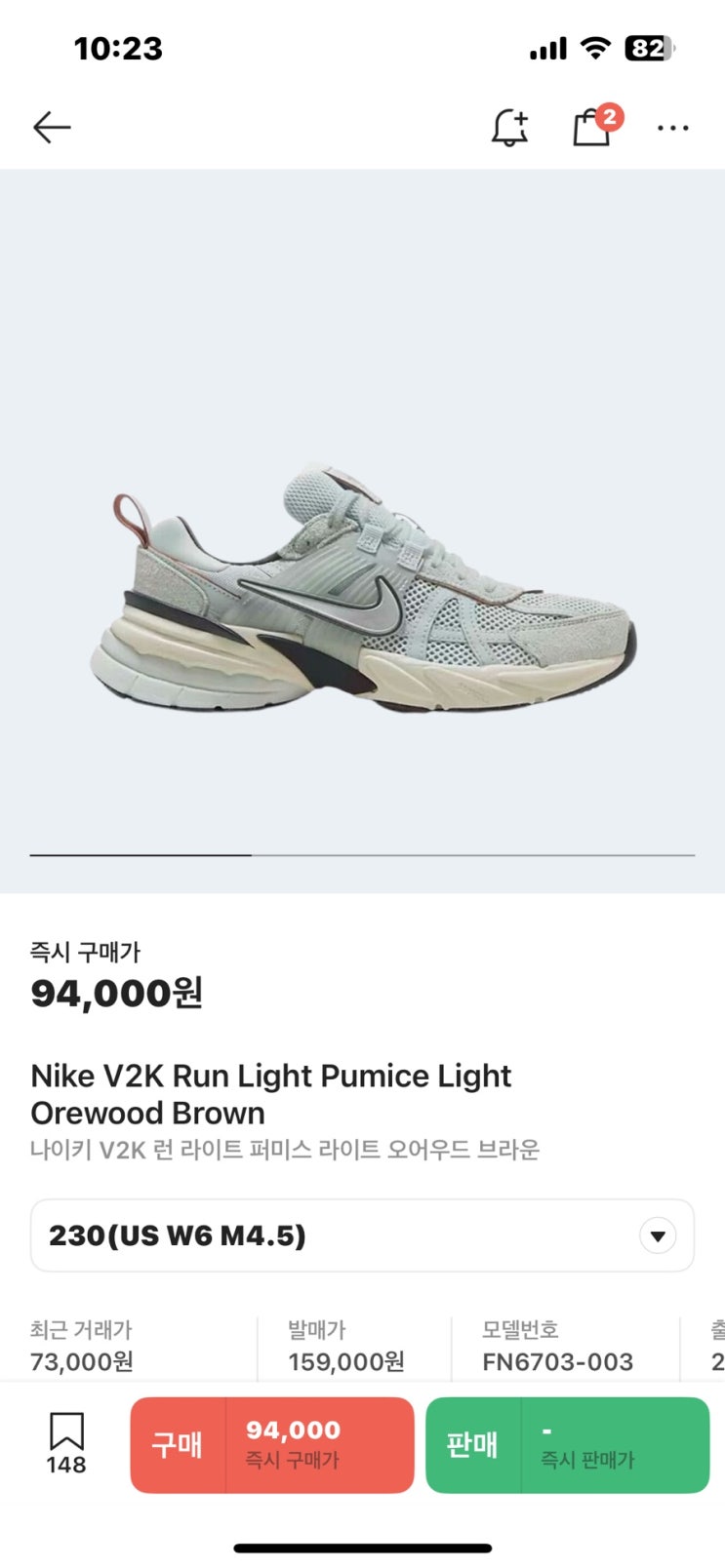
Task: Tap the battery indicator in status bar
Action: 650,49
